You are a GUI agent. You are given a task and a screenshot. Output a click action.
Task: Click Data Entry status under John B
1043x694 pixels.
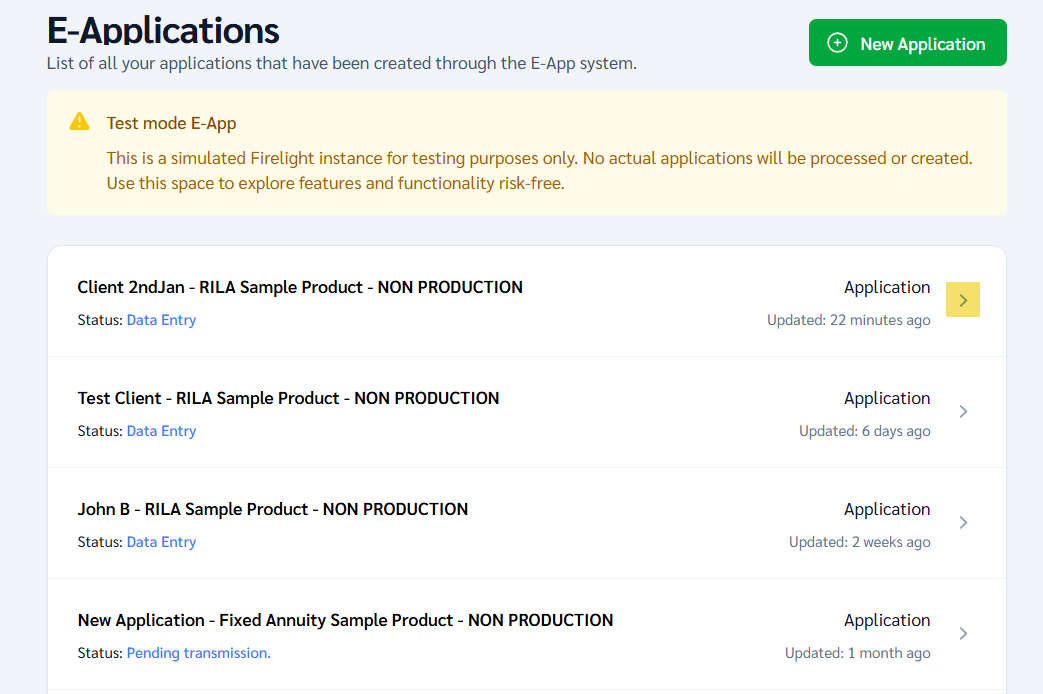tap(161, 542)
